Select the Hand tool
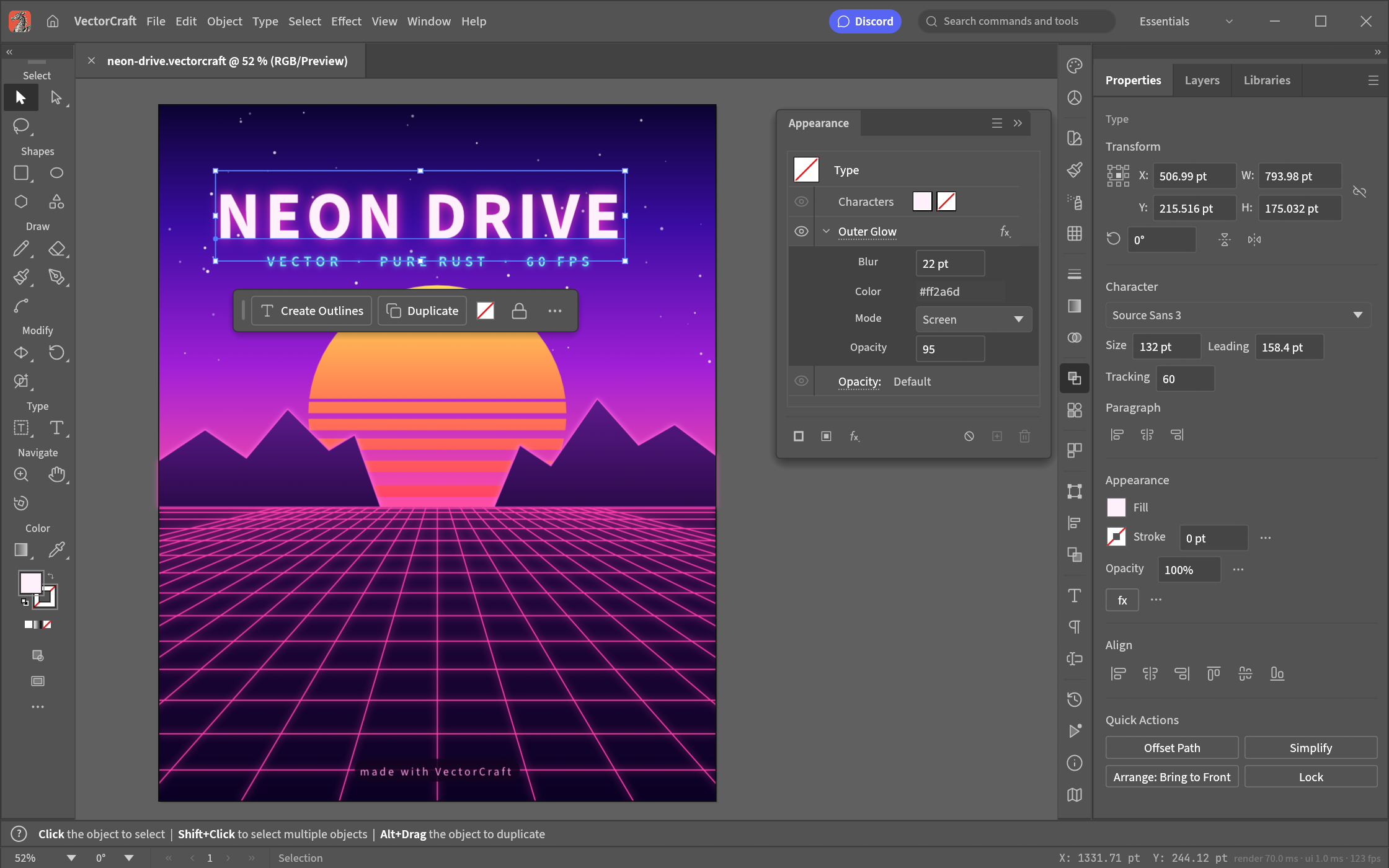This screenshot has height=868, width=1389. click(x=56, y=475)
